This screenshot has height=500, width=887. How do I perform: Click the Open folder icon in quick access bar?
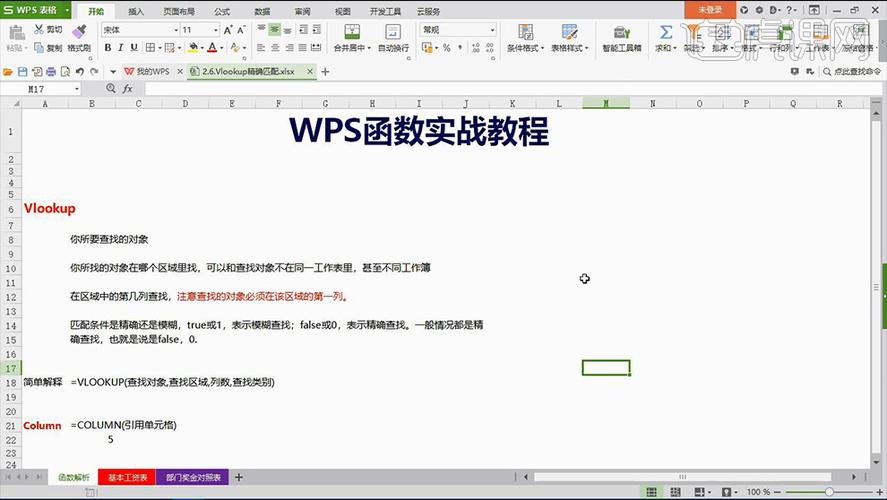8,72
